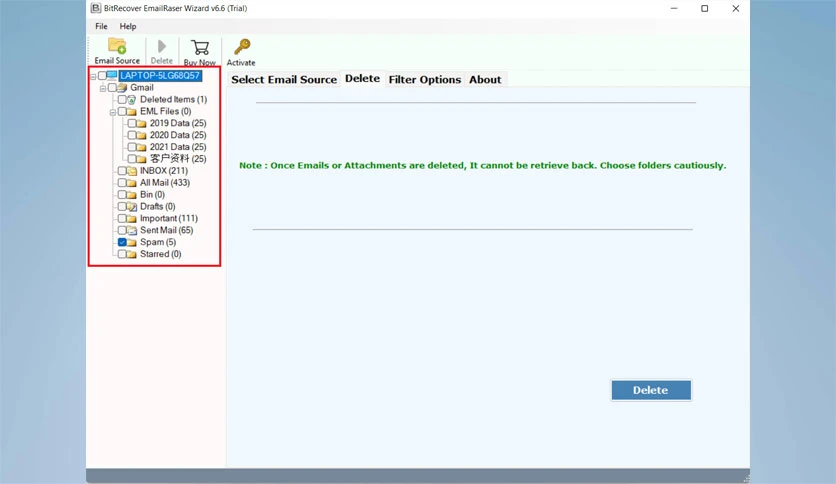Screen dimensions: 836x484
Task: Select the 2019 Data (25) label
Action: point(178,123)
